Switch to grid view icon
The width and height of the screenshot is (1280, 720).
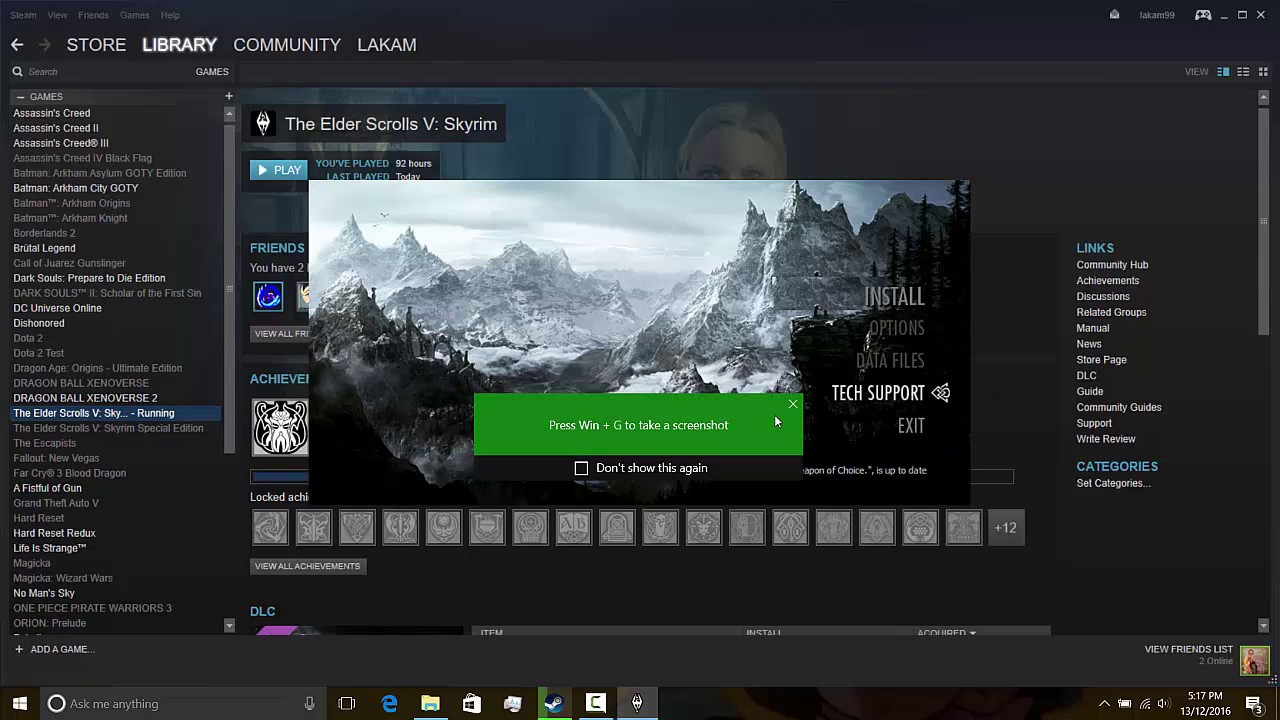point(1263,72)
